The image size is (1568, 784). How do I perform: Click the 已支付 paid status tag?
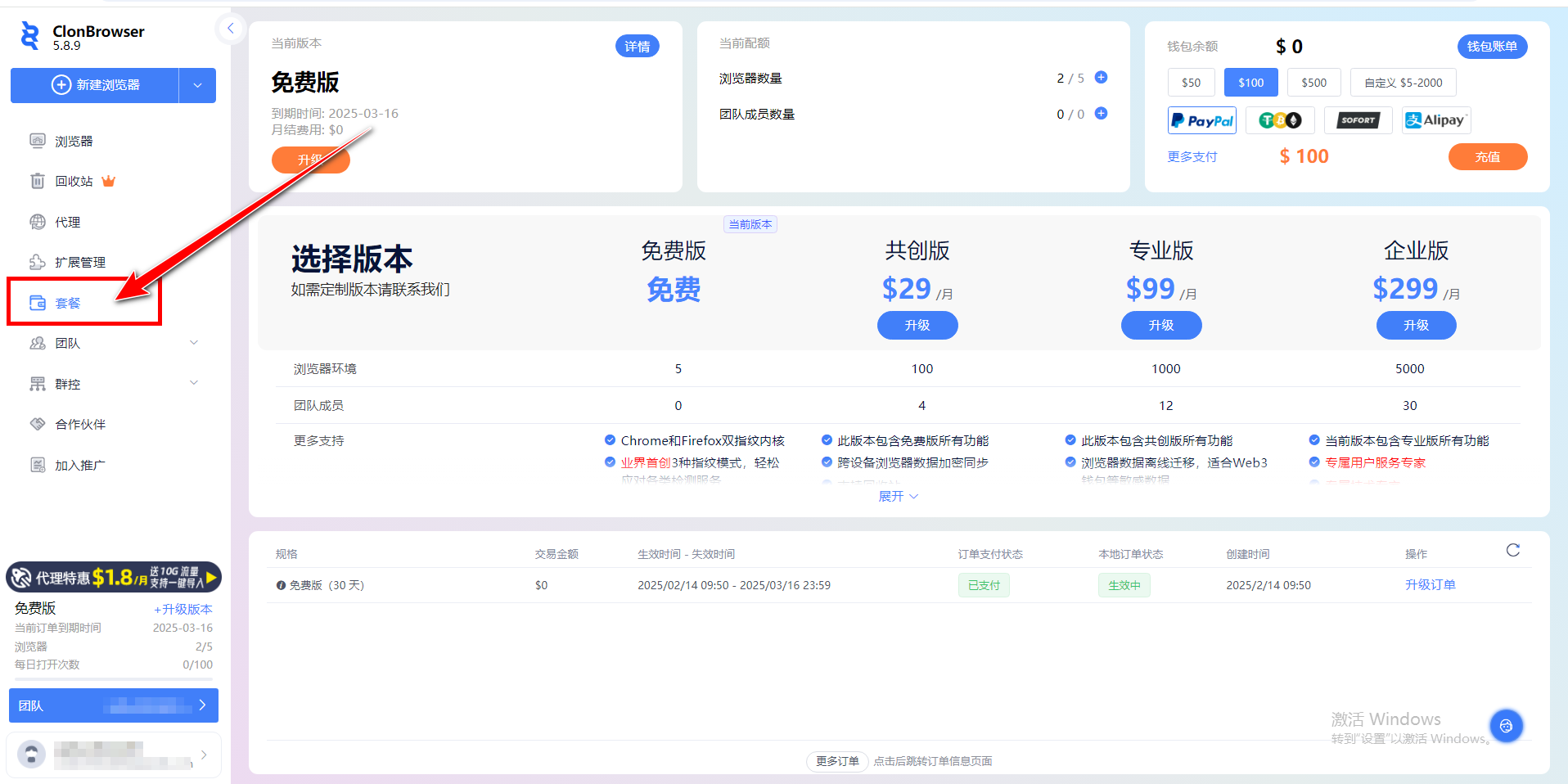(984, 585)
